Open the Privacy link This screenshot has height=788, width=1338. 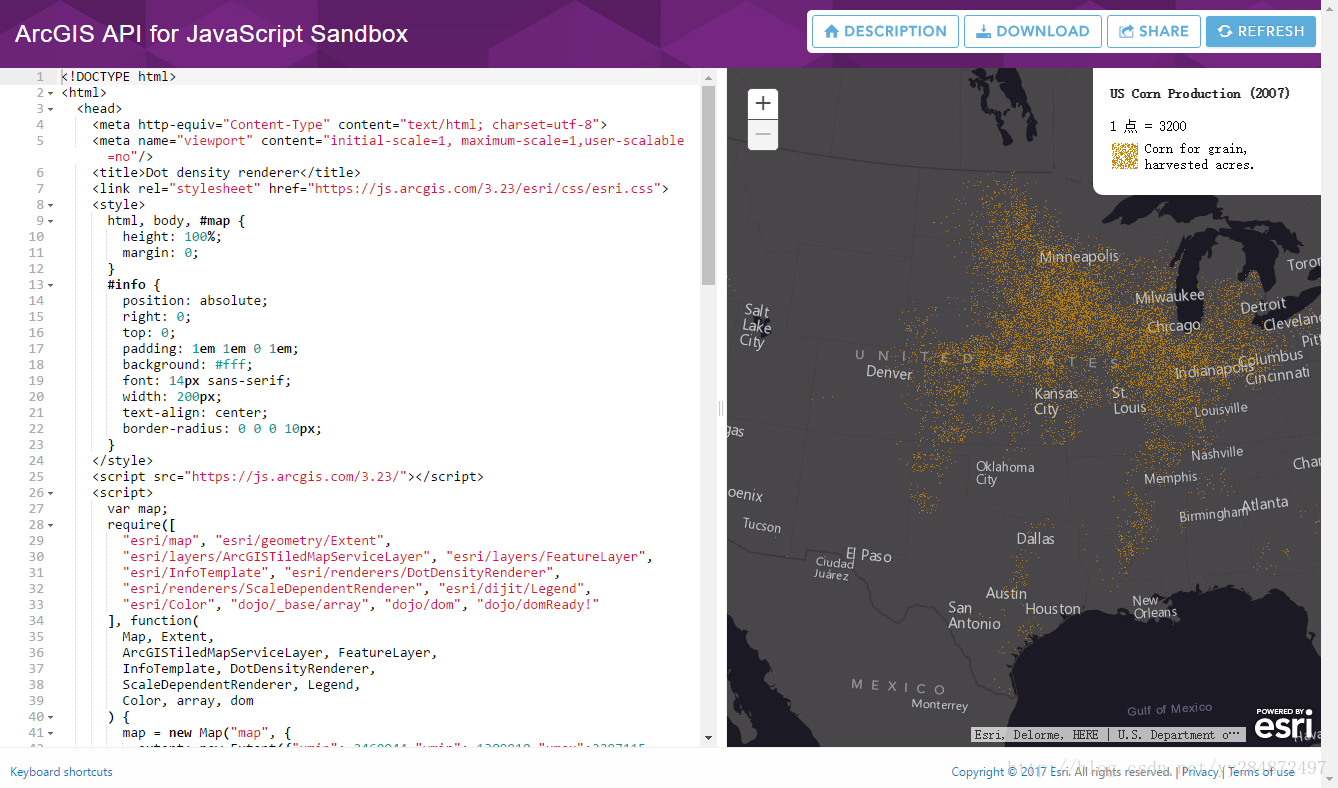click(1200, 772)
